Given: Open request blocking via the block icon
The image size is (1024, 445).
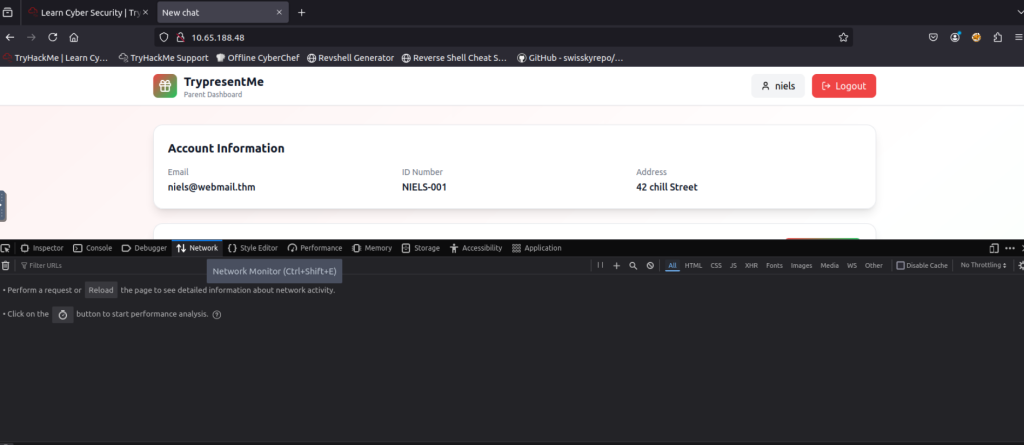Looking at the screenshot, I should (x=650, y=266).
